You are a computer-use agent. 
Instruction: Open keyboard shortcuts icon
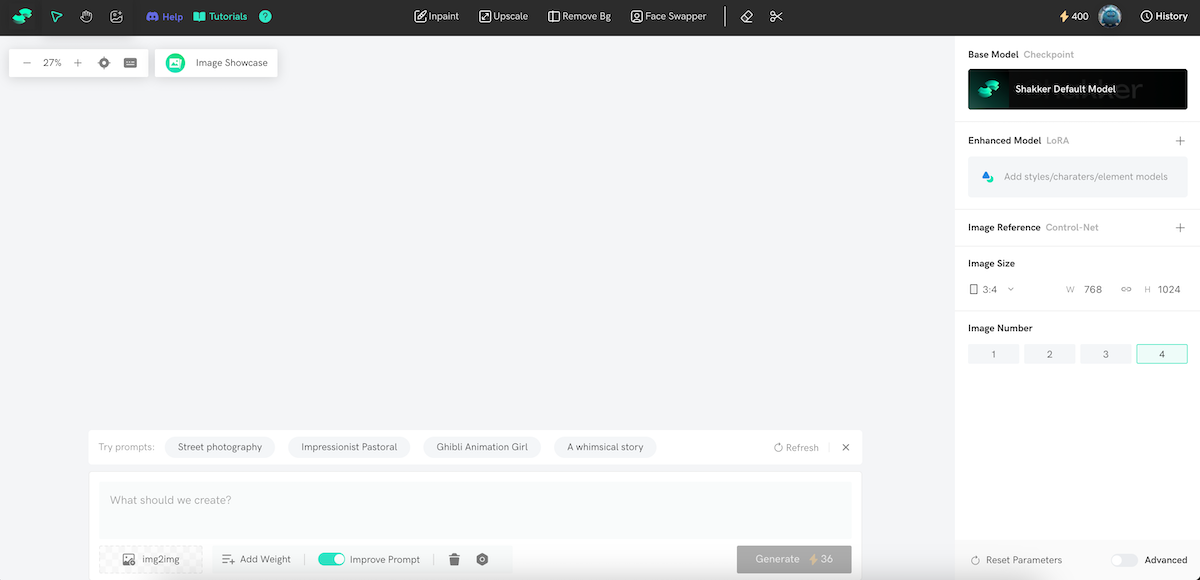(x=131, y=63)
